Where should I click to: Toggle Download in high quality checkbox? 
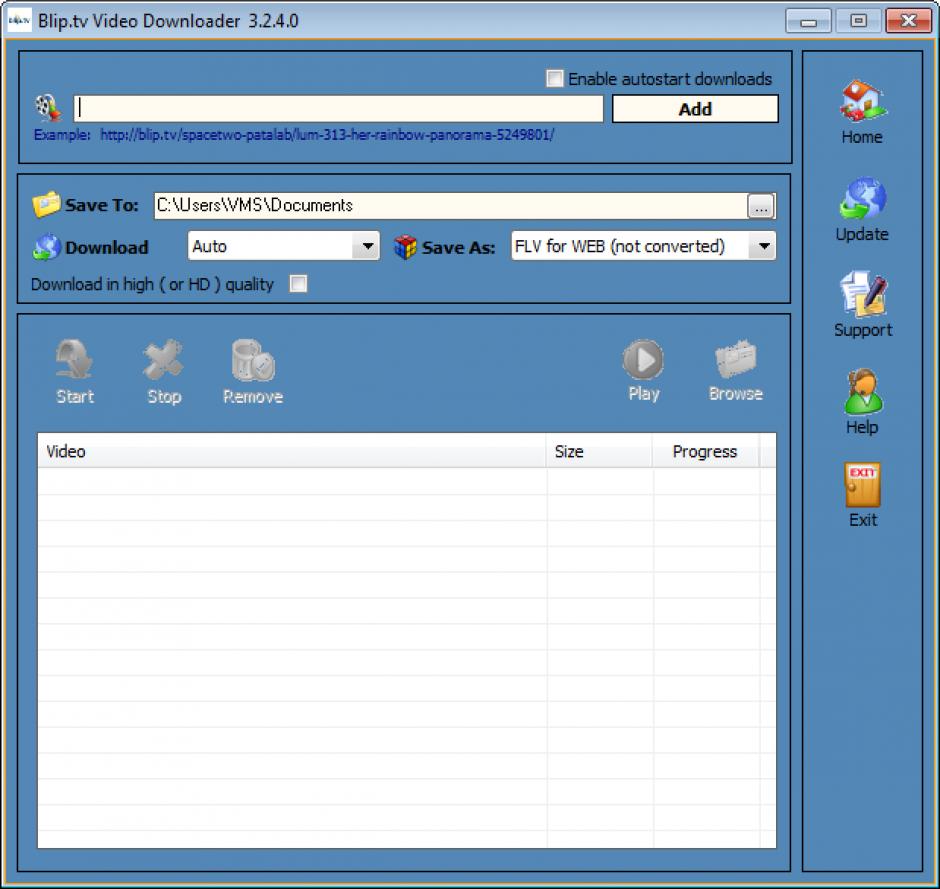(298, 284)
